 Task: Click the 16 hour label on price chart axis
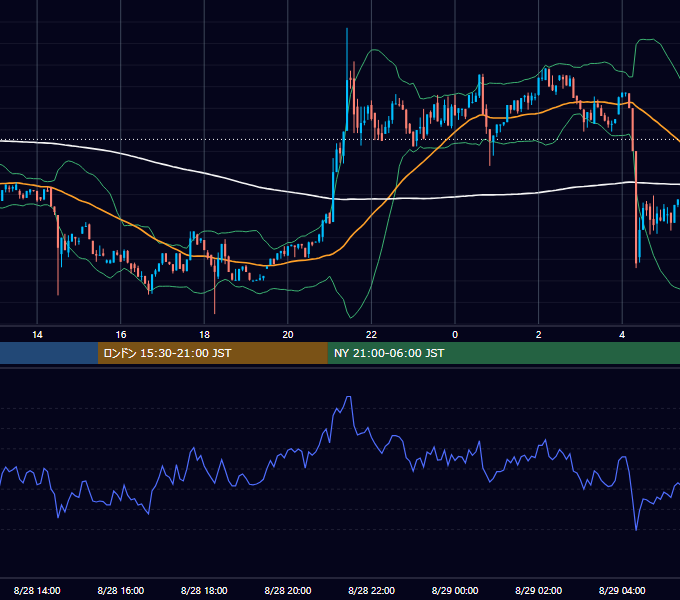[x=121, y=335]
